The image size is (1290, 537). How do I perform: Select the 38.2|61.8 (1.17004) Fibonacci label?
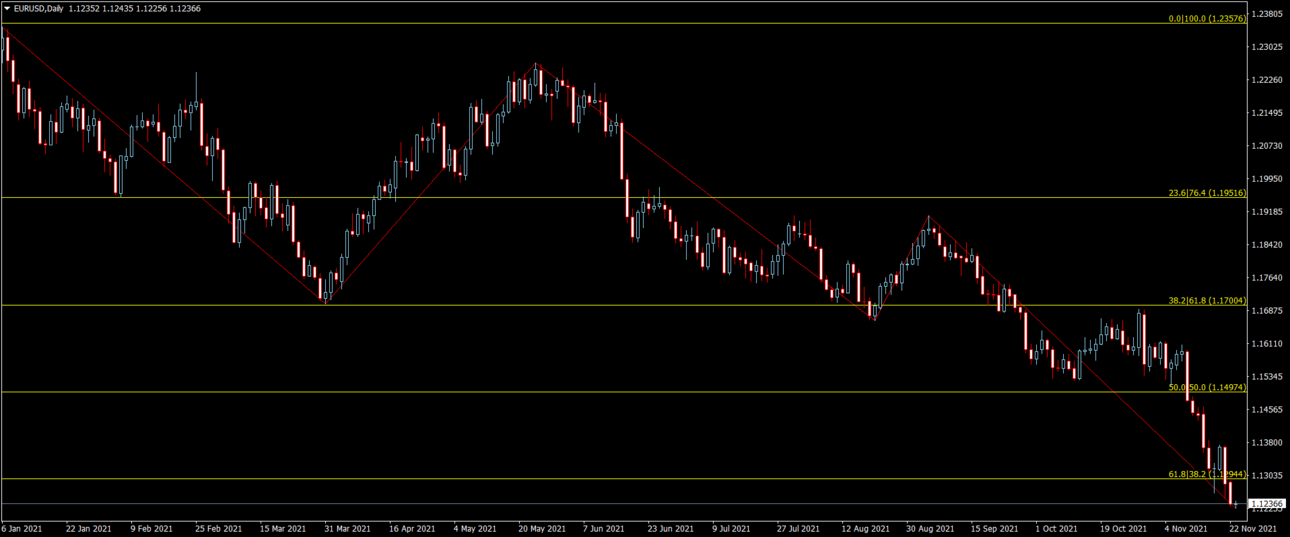pos(1208,300)
